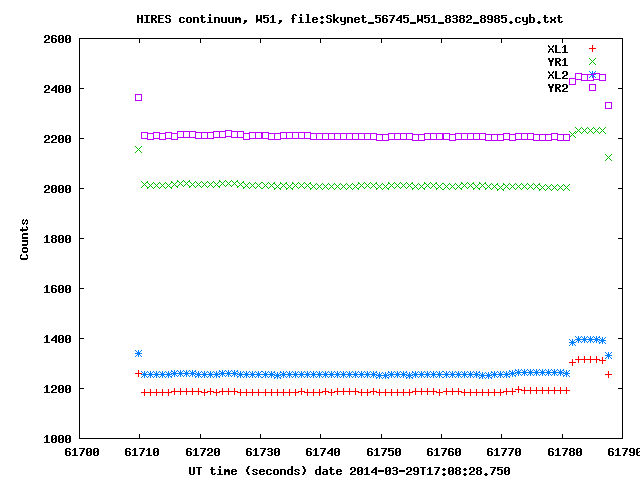This screenshot has height=480, width=640.
Task: Click the 61780 x-axis tick label
Action: 564,452
